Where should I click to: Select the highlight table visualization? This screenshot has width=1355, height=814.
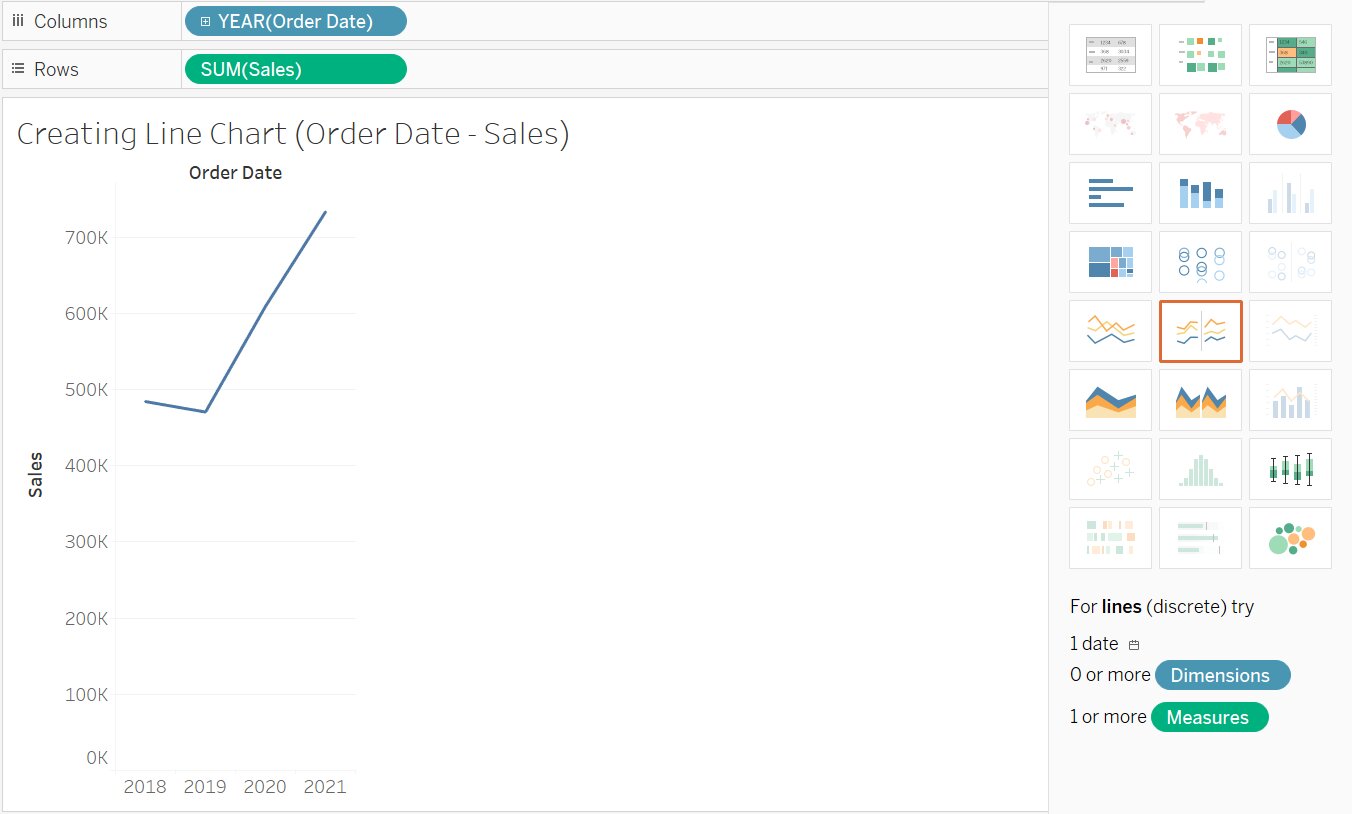pos(1290,55)
